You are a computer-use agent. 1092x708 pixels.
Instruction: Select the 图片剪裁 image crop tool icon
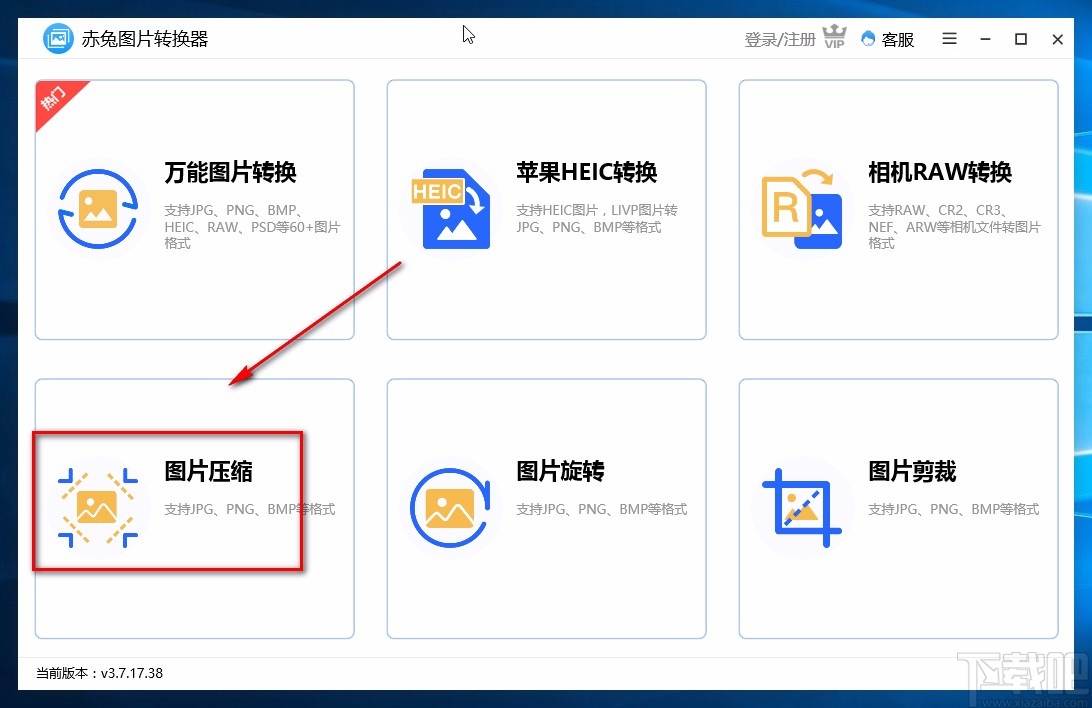click(x=801, y=508)
